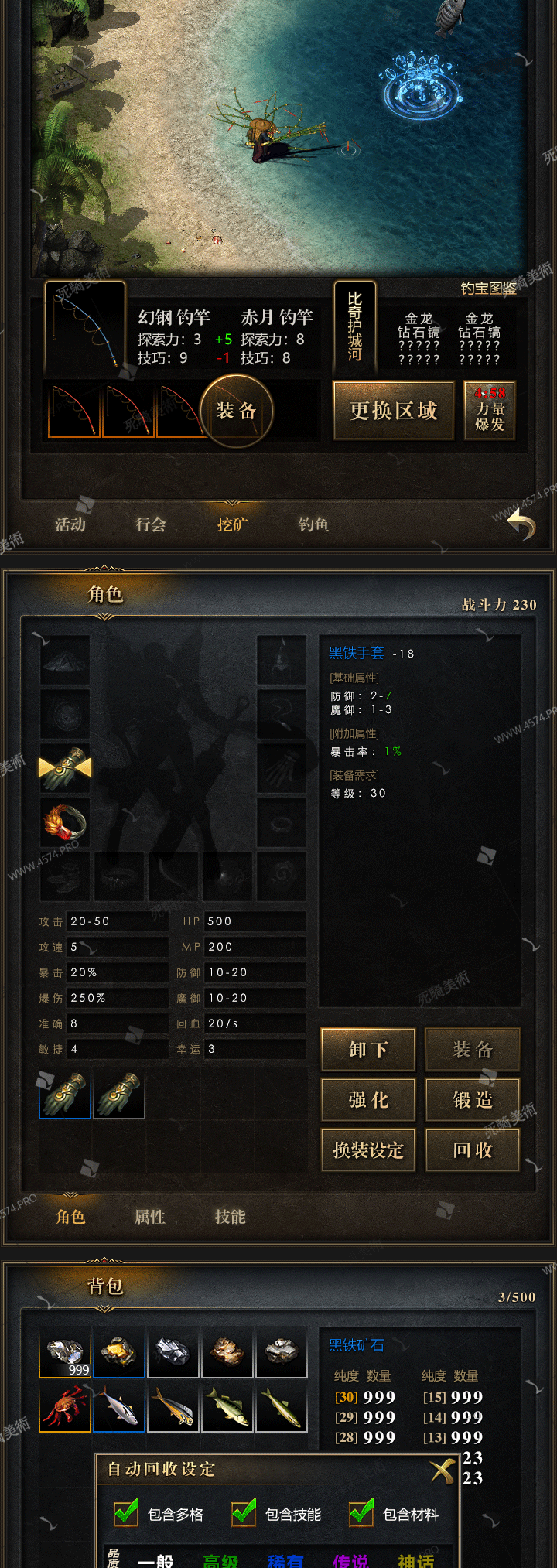Click the 卸下 button
This screenshot has width=557, height=1568.
click(x=368, y=1050)
